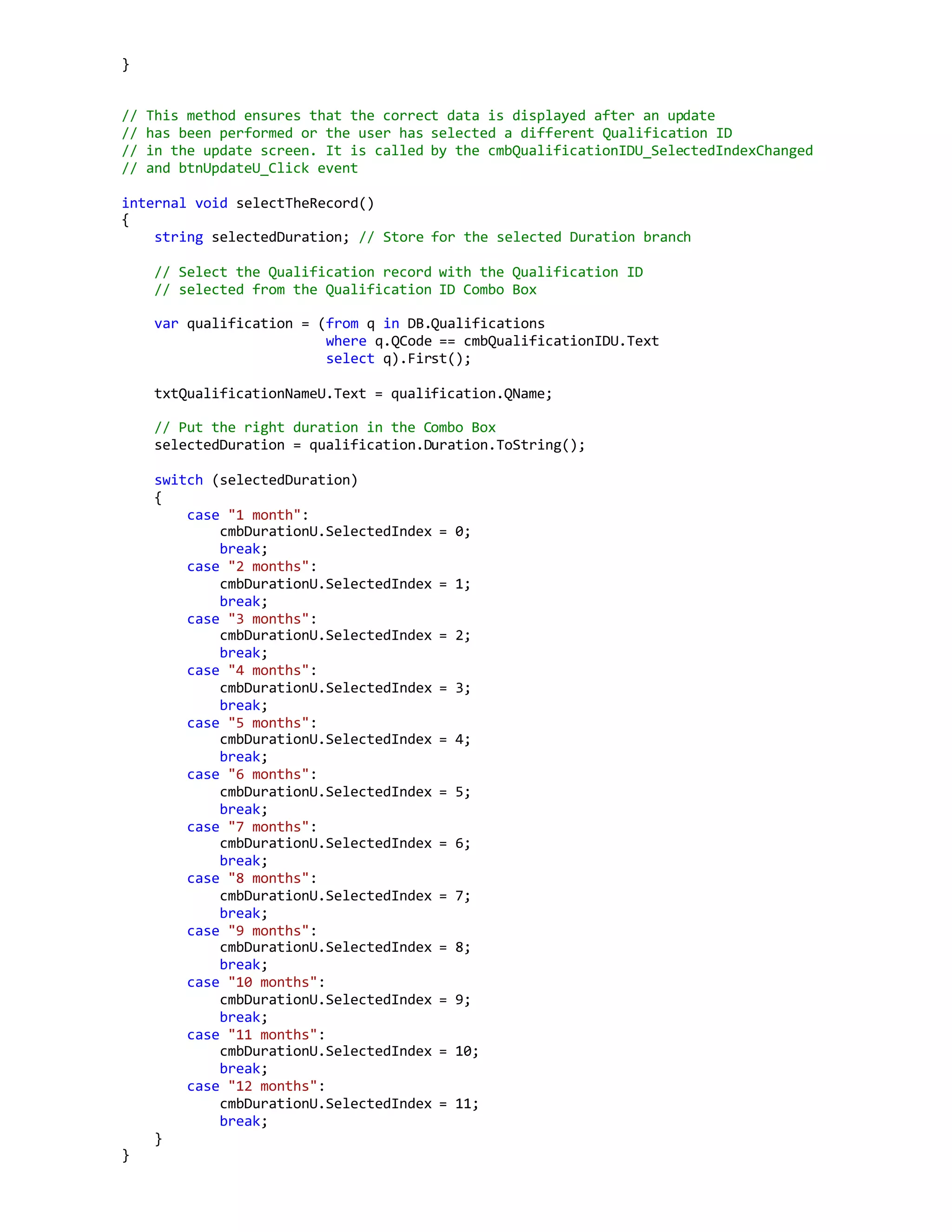Click the comment line mentioning cmbQualificationIDU_SelectedIndexChanged
This screenshot has width=952, height=1232.
(x=468, y=151)
